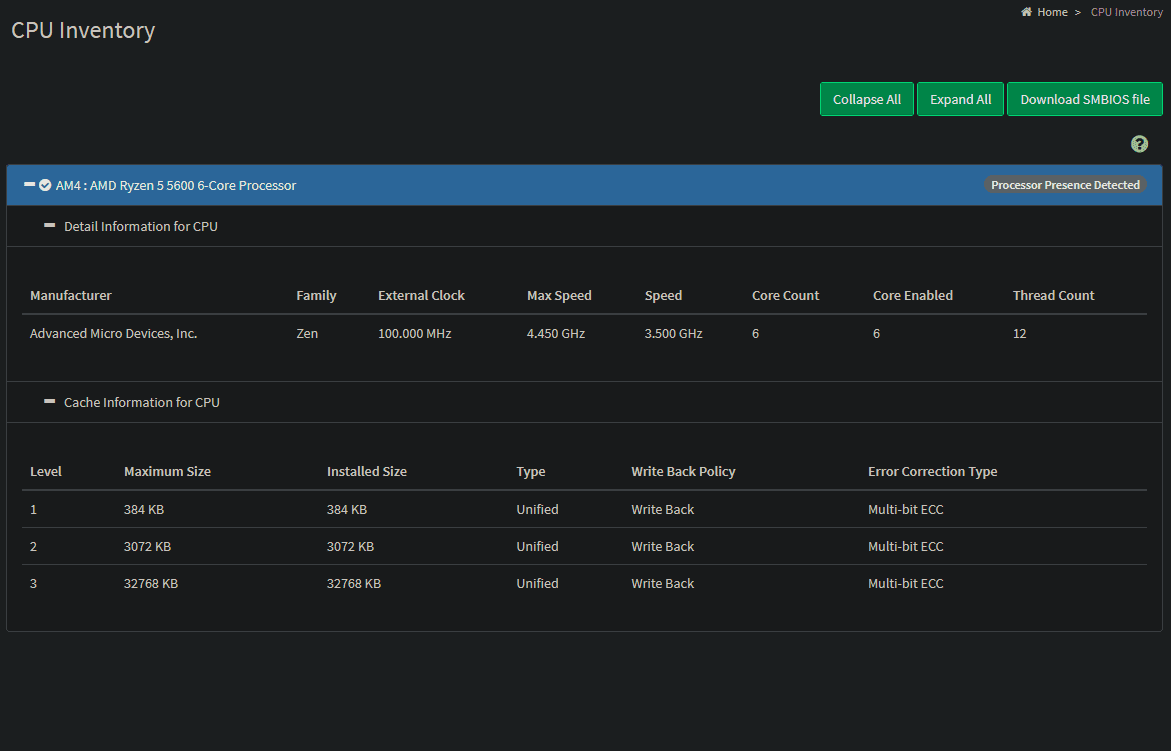Click the CPU Inventory page heading
The image size is (1171, 751).
pyautogui.click(x=83, y=31)
